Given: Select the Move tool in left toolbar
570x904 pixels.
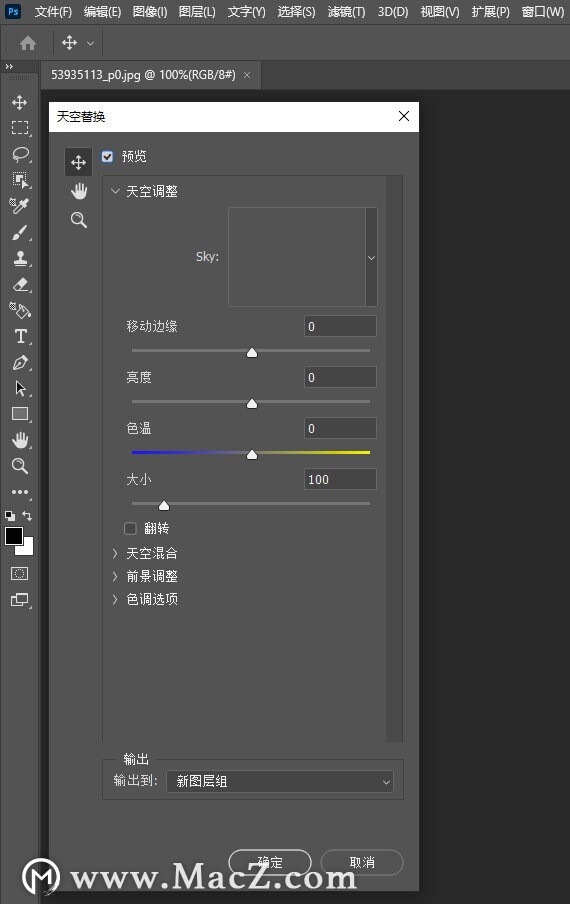Looking at the screenshot, I should click(x=20, y=103).
